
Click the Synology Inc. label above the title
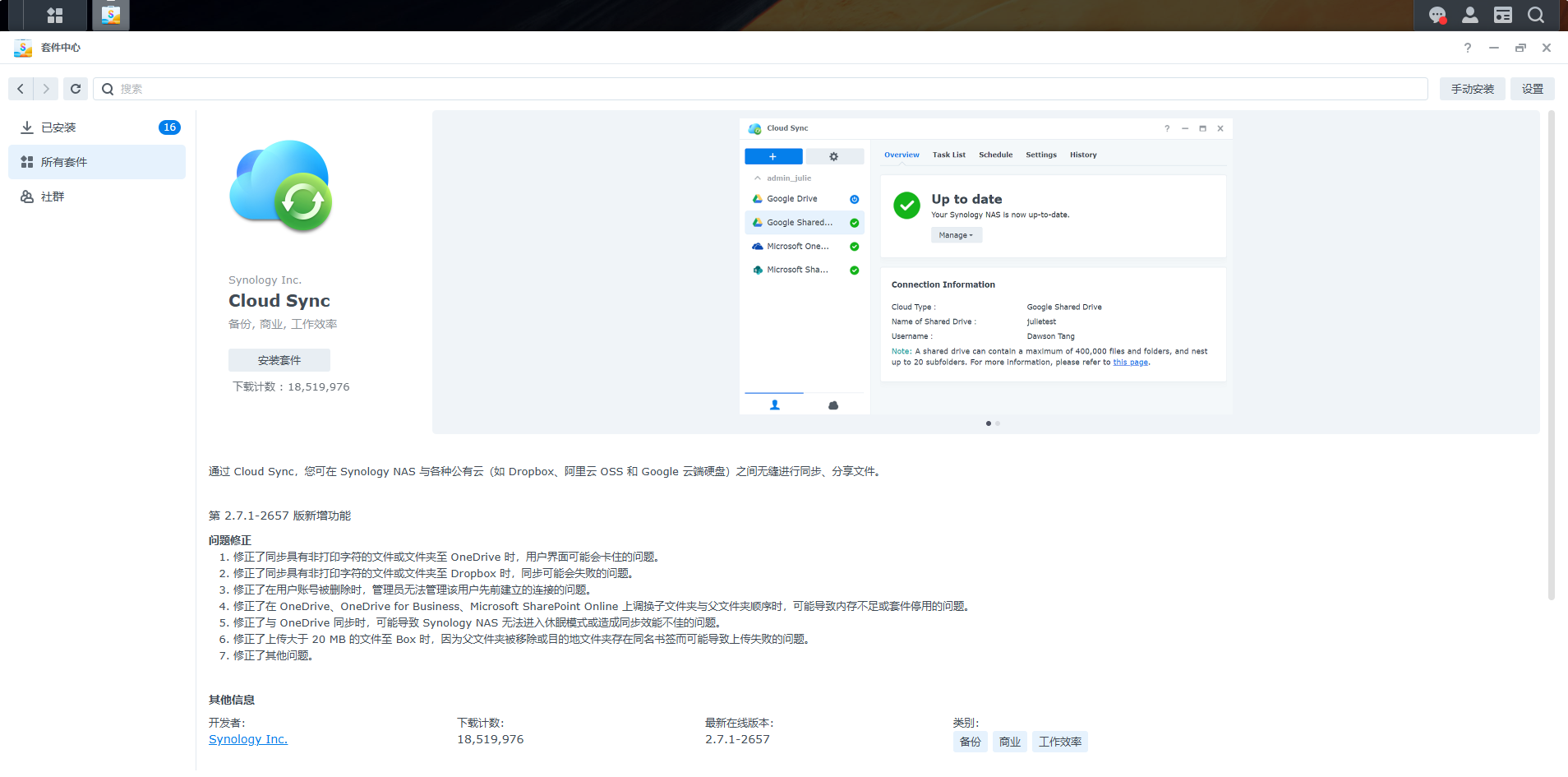pos(265,280)
